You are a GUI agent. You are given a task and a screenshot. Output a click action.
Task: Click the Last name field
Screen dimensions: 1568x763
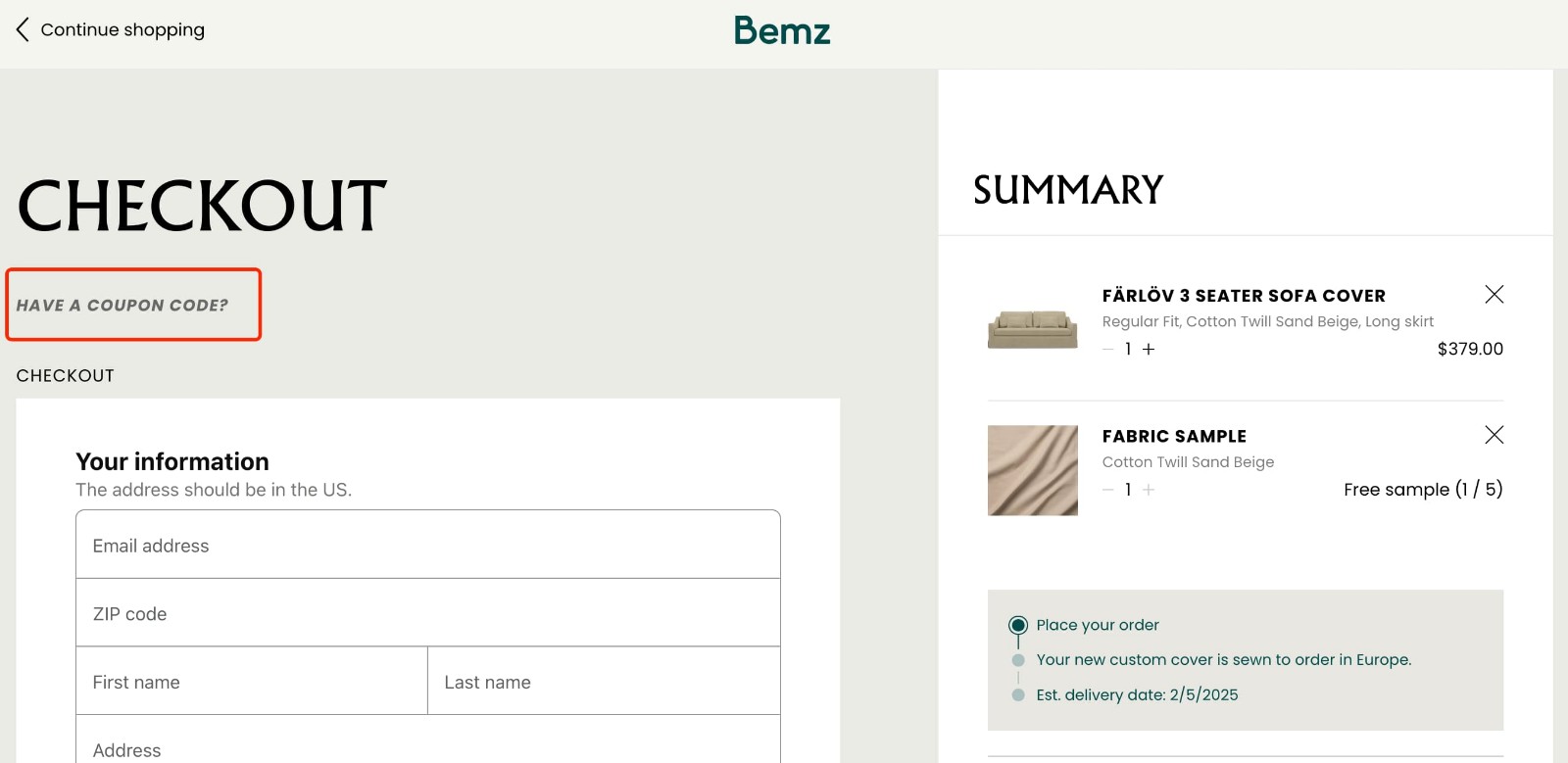603,681
